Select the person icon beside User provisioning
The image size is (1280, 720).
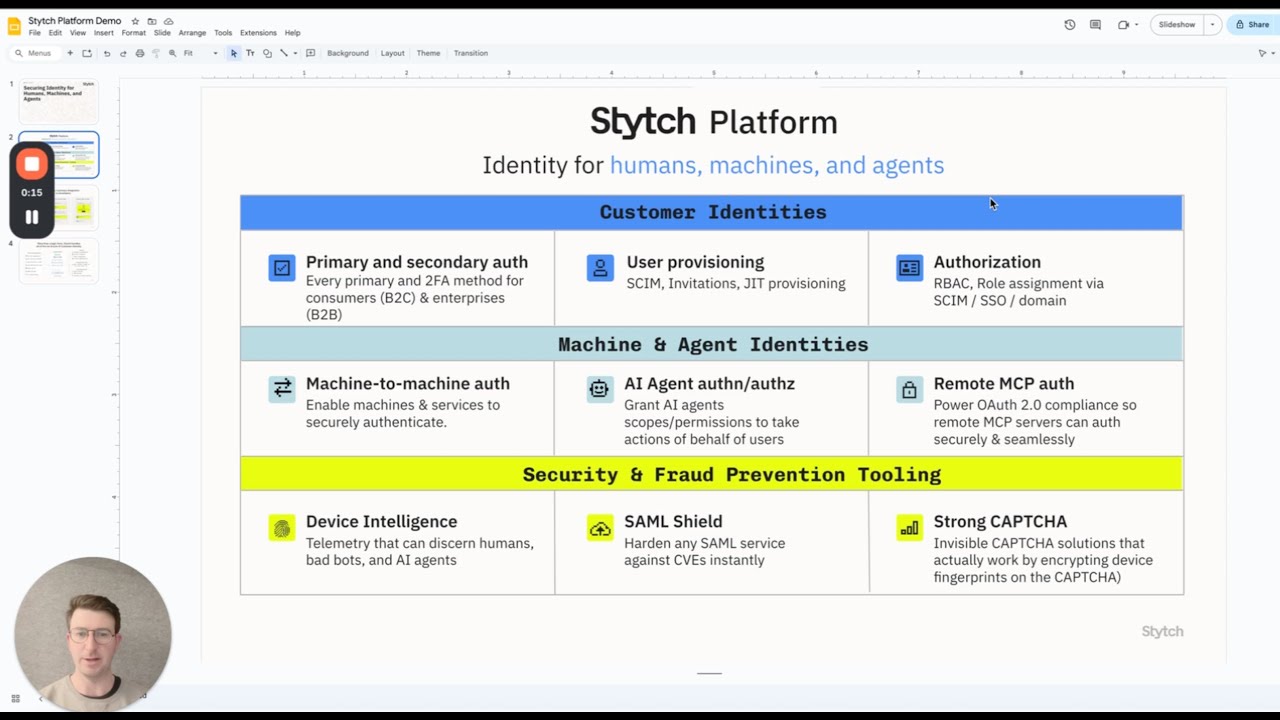600,268
